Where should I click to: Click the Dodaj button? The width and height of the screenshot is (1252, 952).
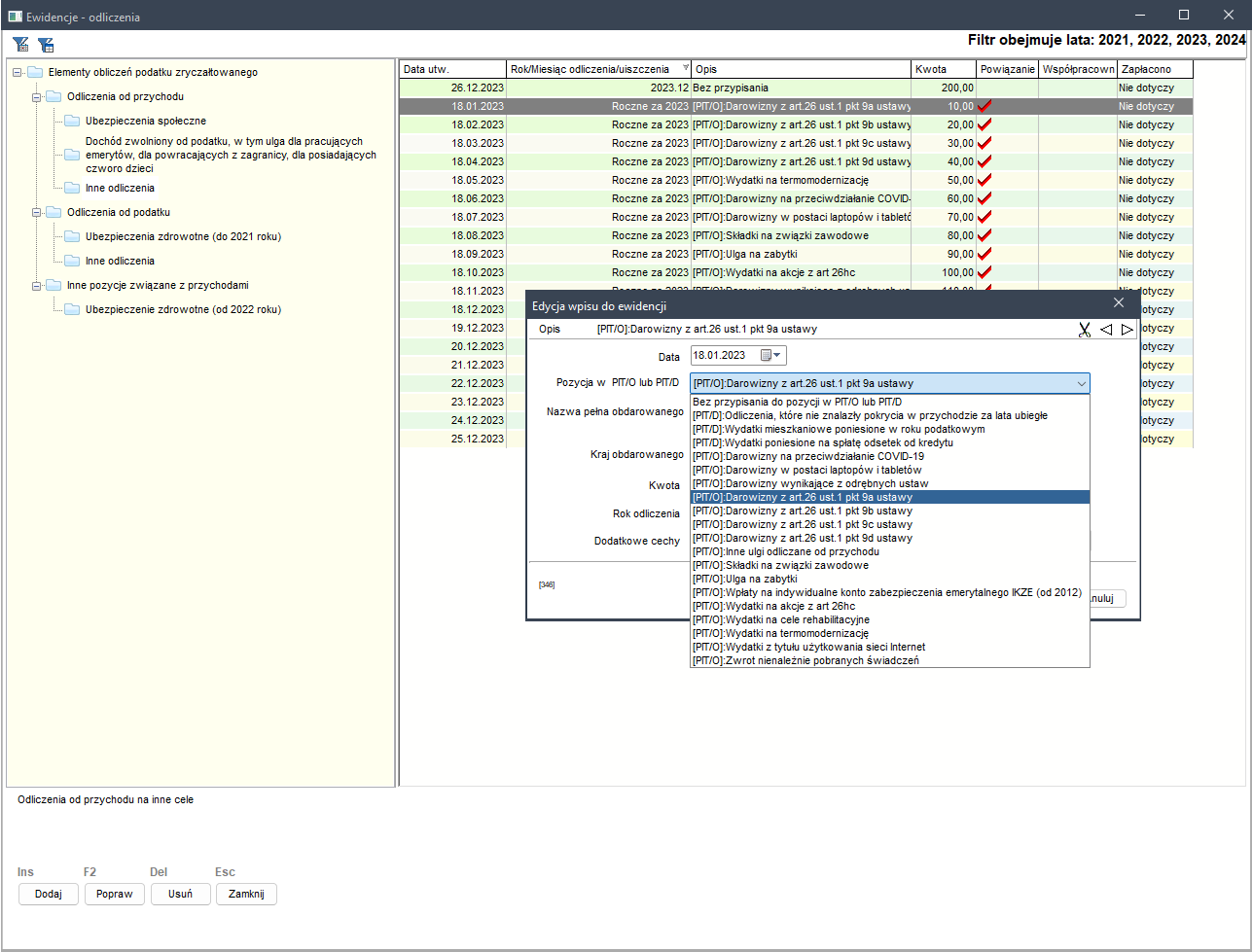coord(49,894)
